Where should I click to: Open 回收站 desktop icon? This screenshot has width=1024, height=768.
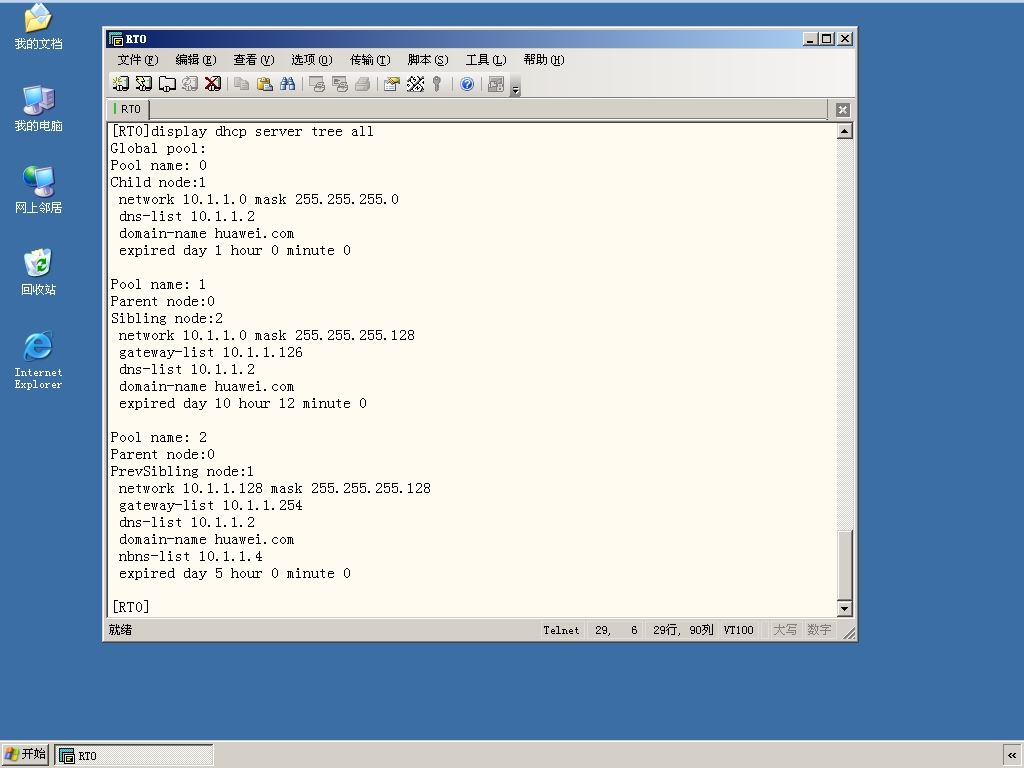(x=38, y=272)
